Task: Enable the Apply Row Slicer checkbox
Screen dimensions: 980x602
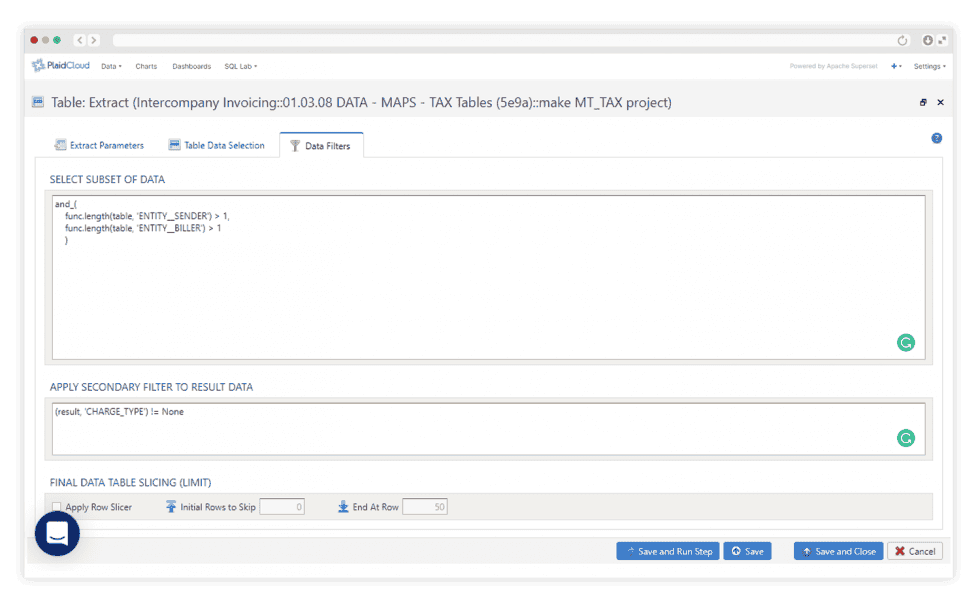Action: point(57,507)
